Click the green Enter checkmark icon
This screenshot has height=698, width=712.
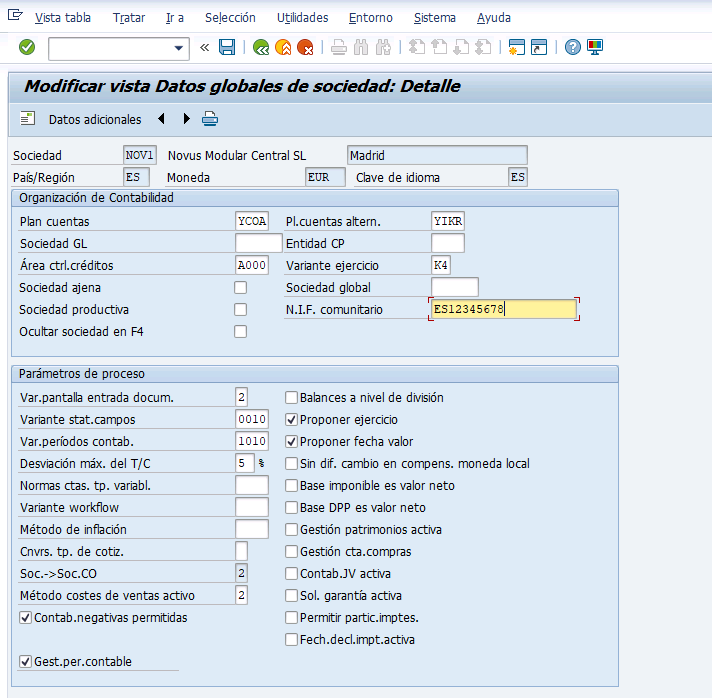coord(27,47)
